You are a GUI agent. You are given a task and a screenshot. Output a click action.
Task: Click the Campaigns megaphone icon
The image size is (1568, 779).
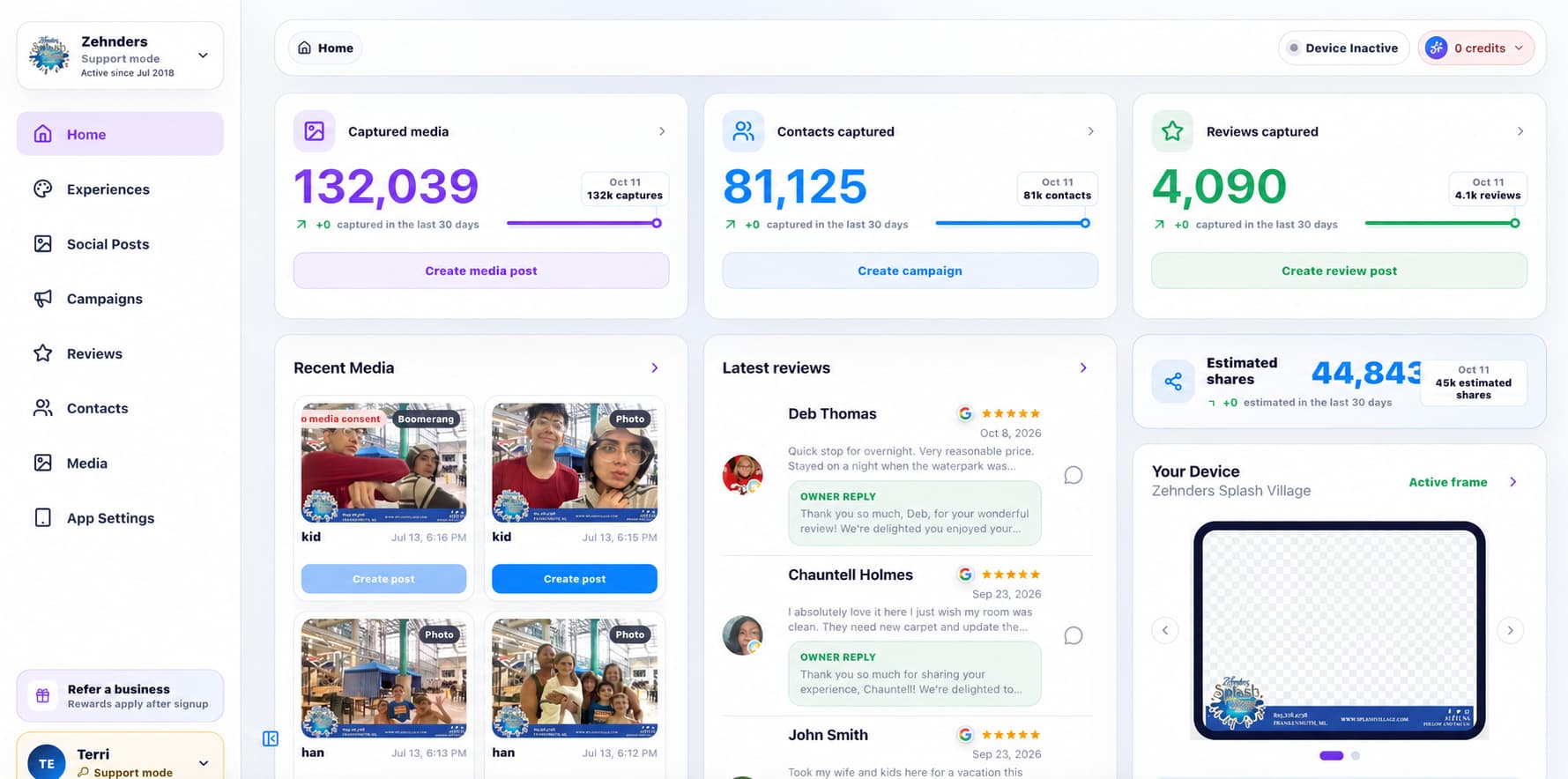coord(42,298)
